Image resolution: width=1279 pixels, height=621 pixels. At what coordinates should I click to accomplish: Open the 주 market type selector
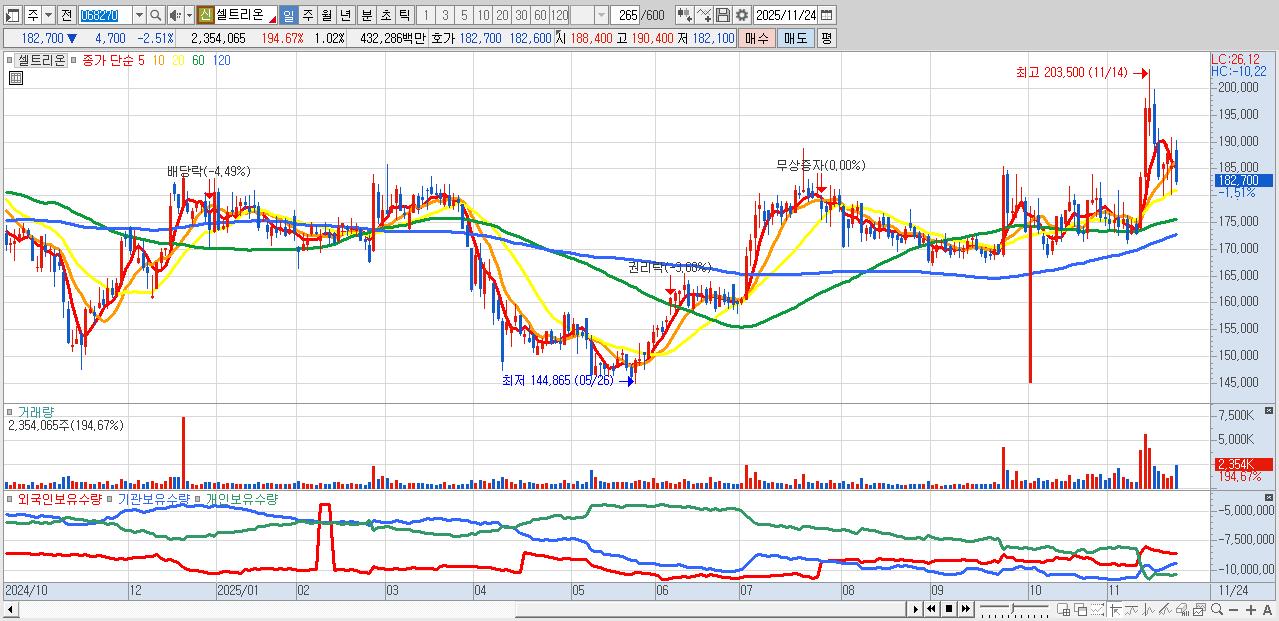click(x=33, y=15)
